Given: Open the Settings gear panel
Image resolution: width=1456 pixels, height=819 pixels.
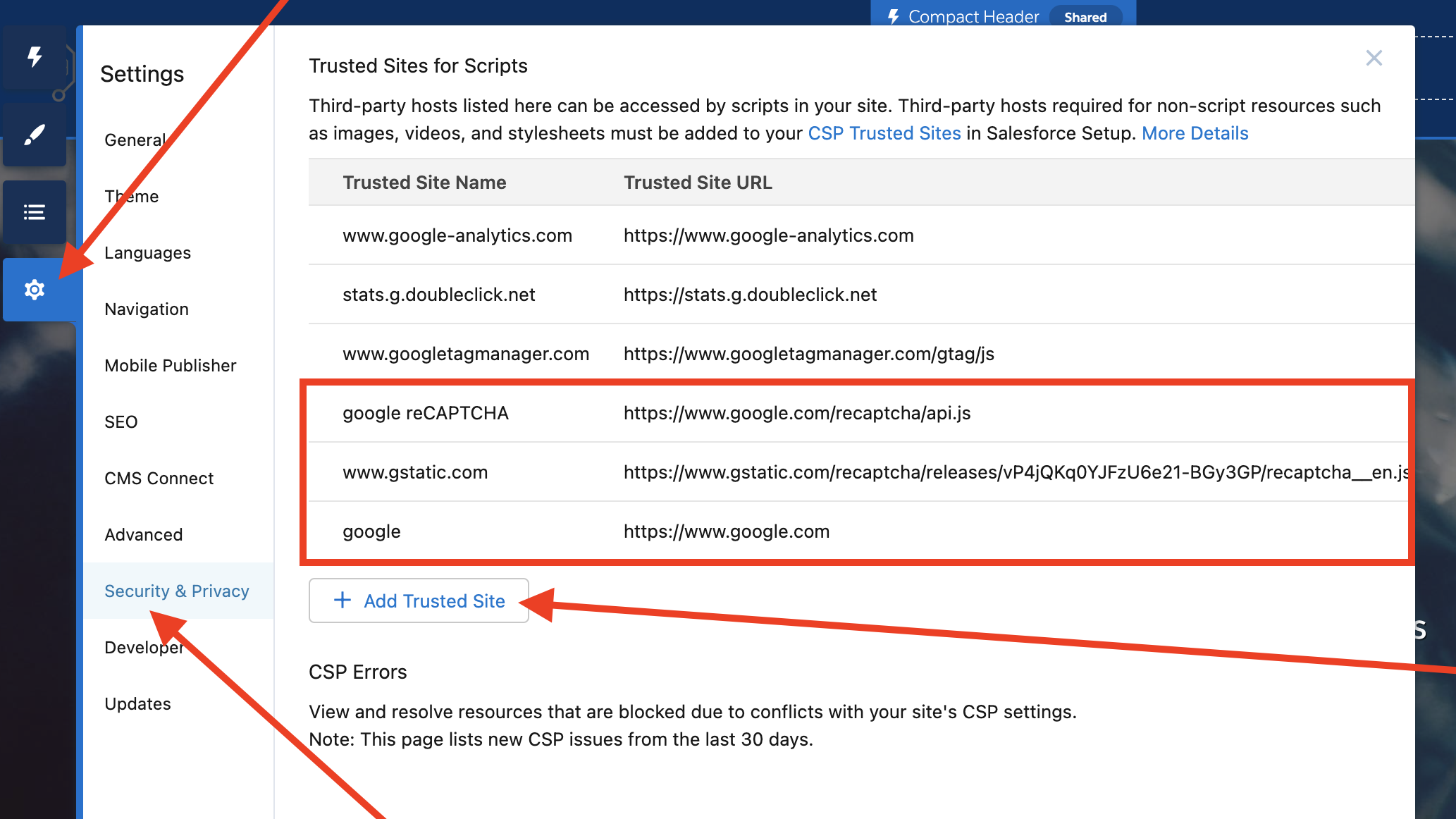Looking at the screenshot, I should click(x=35, y=290).
